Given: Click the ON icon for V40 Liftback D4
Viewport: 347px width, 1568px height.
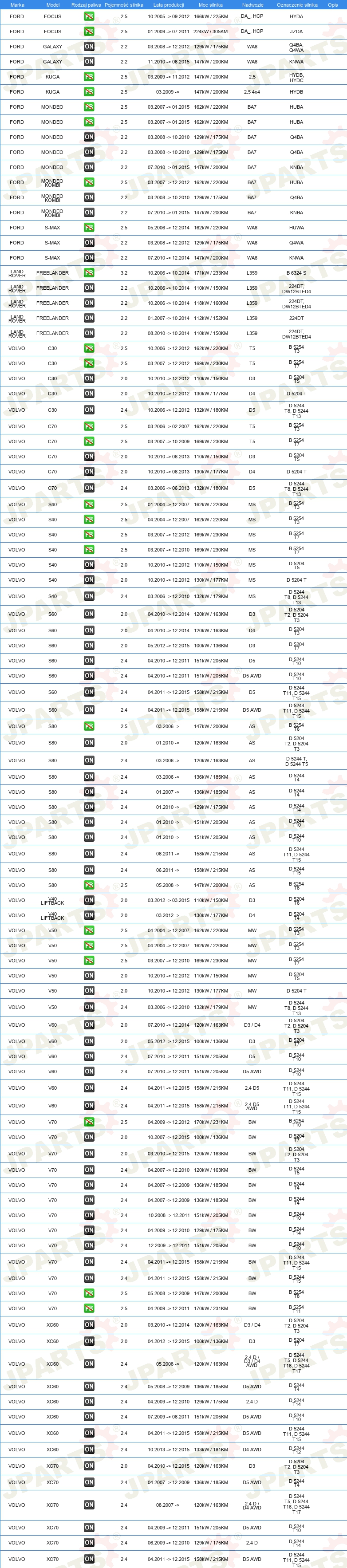Looking at the screenshot, I should coord(89,915).
